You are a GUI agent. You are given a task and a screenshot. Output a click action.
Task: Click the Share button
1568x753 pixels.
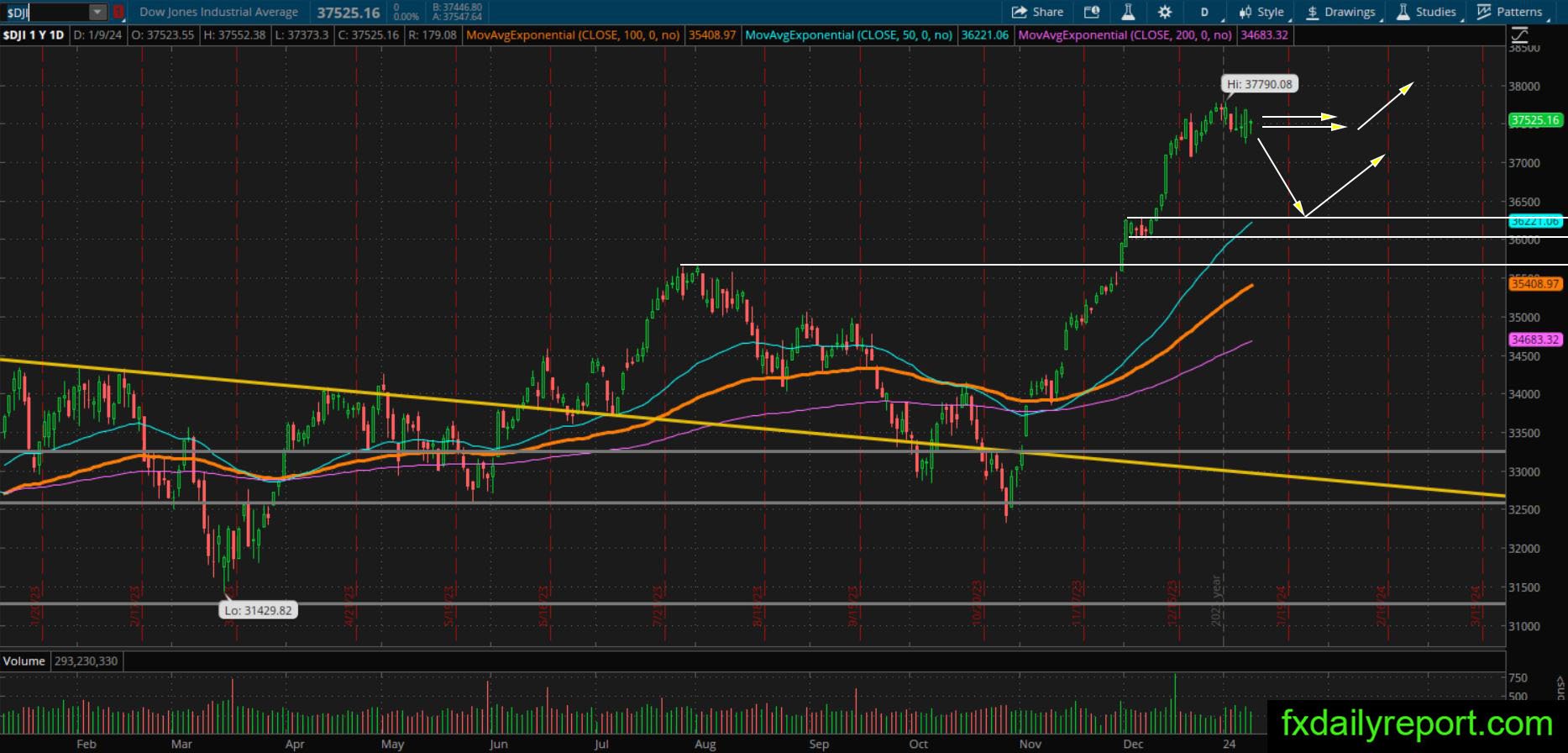pos(1038,12)
